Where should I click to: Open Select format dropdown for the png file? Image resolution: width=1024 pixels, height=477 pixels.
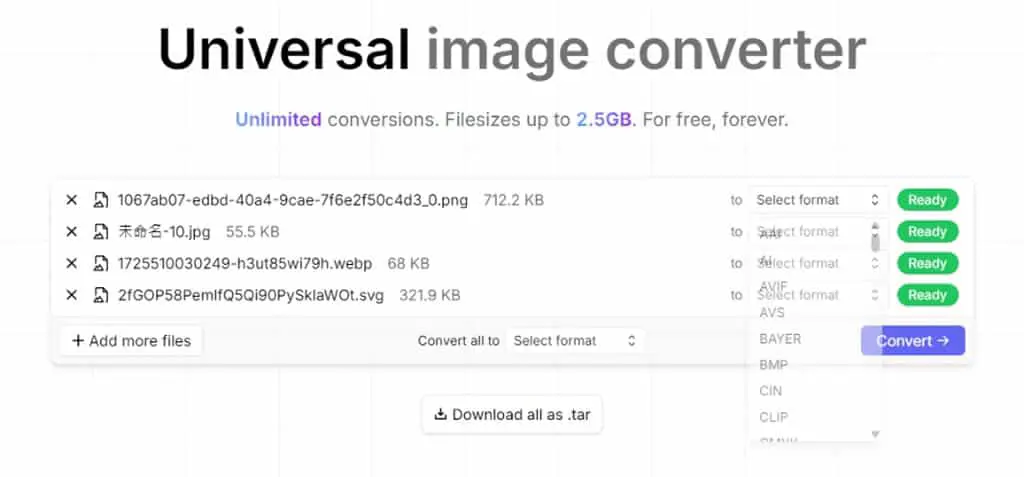tap(818, 200)
